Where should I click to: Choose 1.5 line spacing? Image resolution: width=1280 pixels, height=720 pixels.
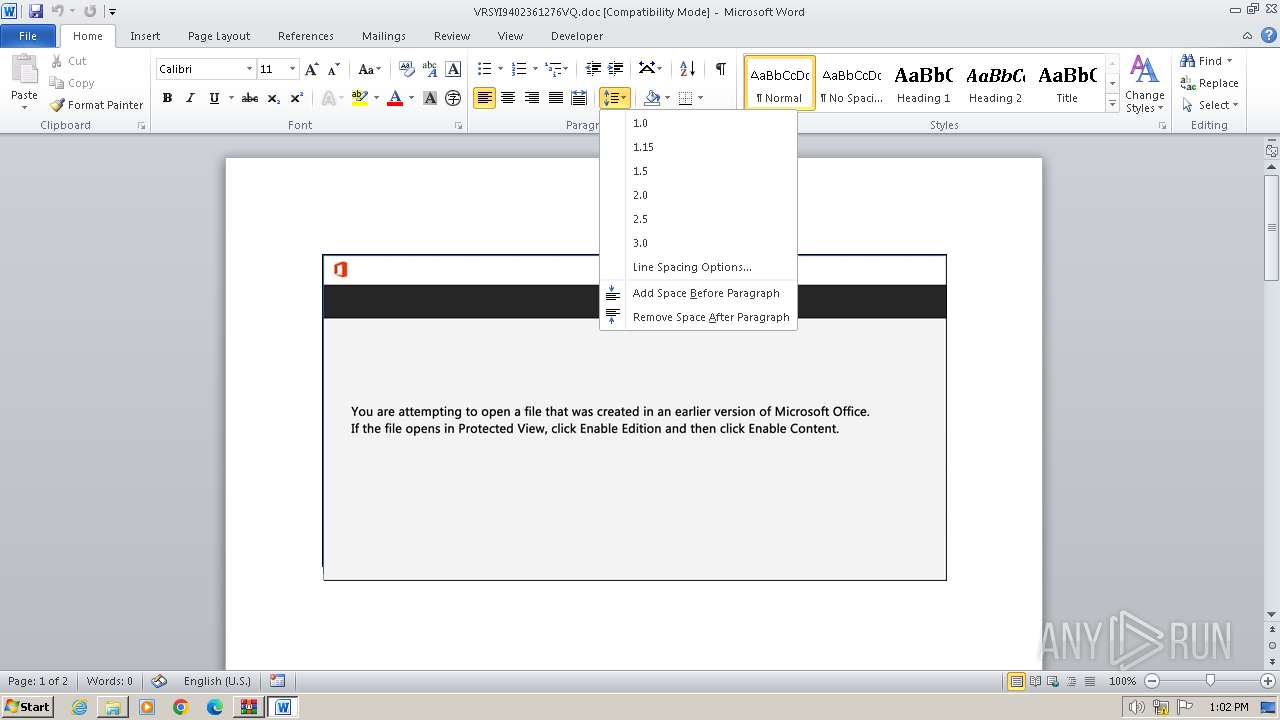698,171
